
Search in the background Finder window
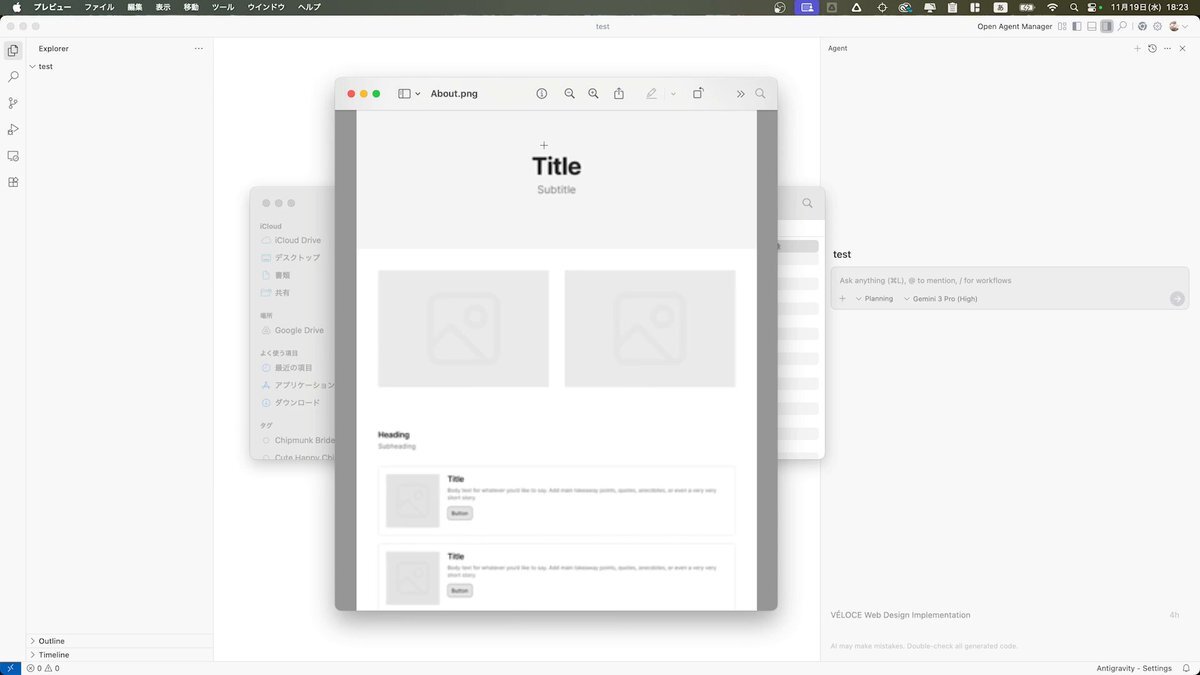tap(807, 203)
